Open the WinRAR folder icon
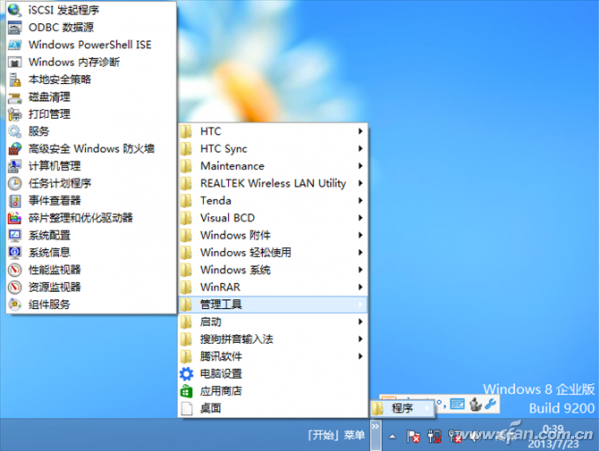This screenshot has height=451, width=600. [186, 287]
